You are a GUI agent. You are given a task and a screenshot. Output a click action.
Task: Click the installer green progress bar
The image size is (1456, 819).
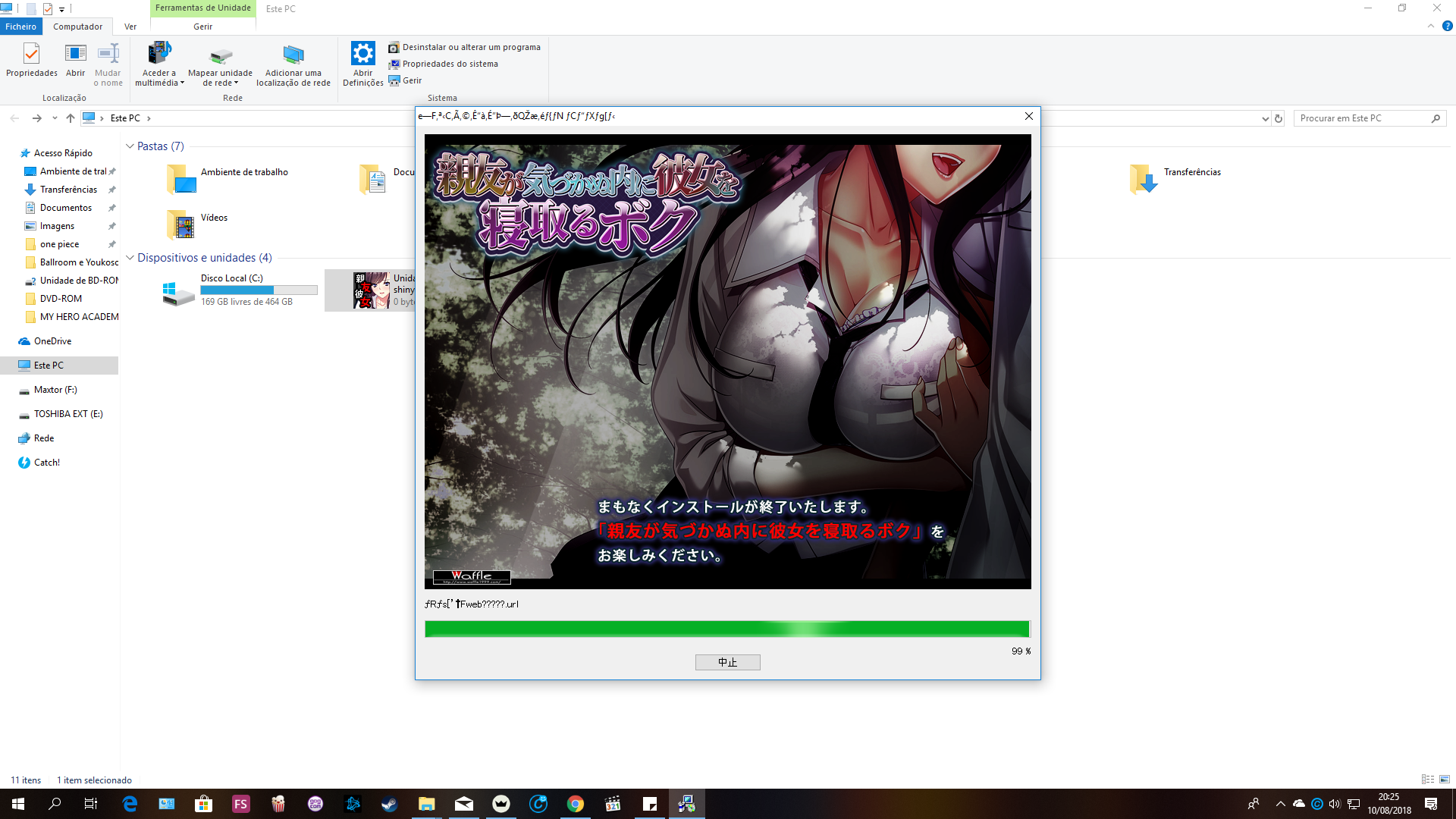click(x=727, y=629)
